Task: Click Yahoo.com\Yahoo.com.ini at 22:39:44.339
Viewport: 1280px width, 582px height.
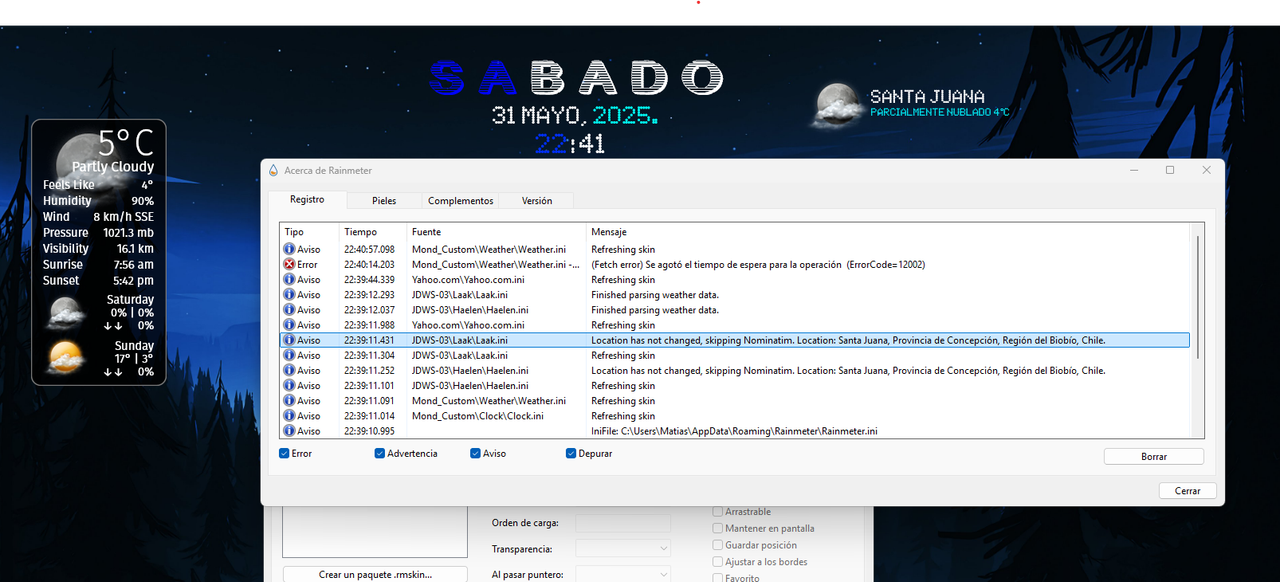Action: [468, 279]
